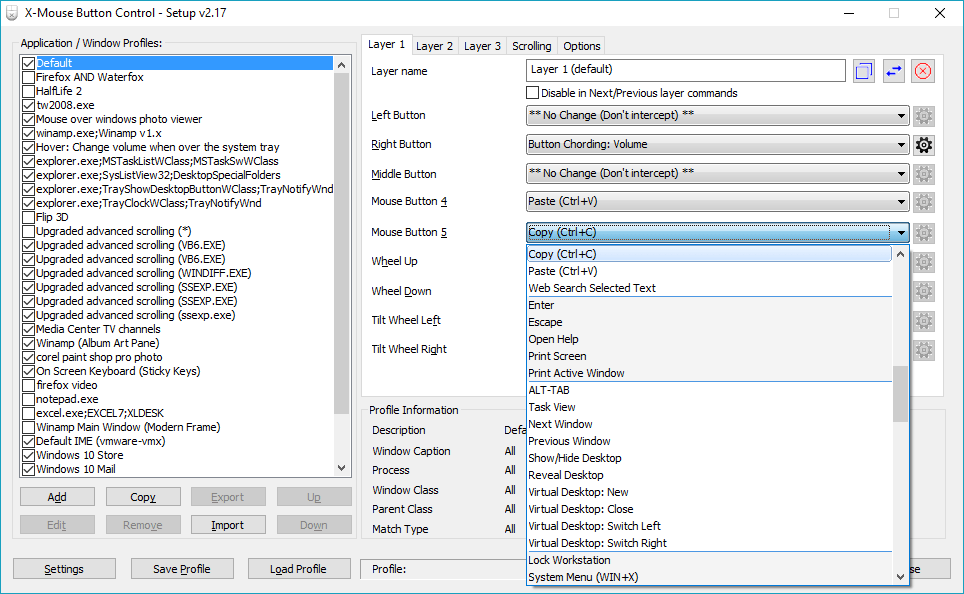This screenshot has width=964, height=594.
Task: Click the Wheel Up settings gear
Action: (923, 262)
